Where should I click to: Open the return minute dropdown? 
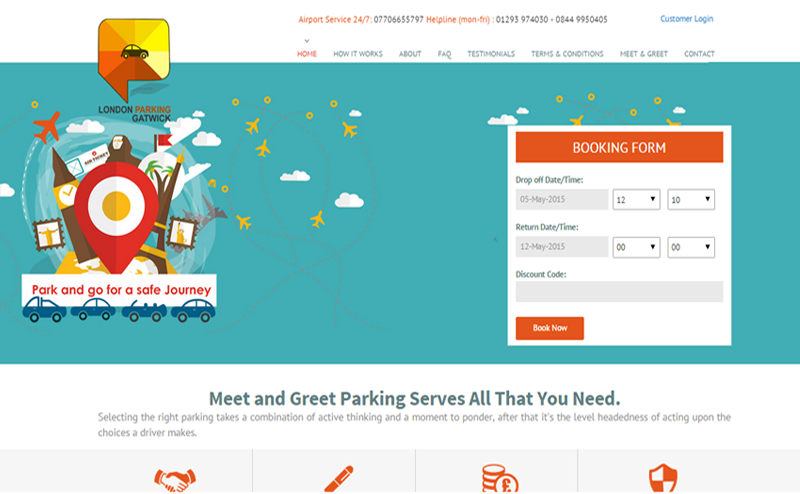click(x=691, y=247)
